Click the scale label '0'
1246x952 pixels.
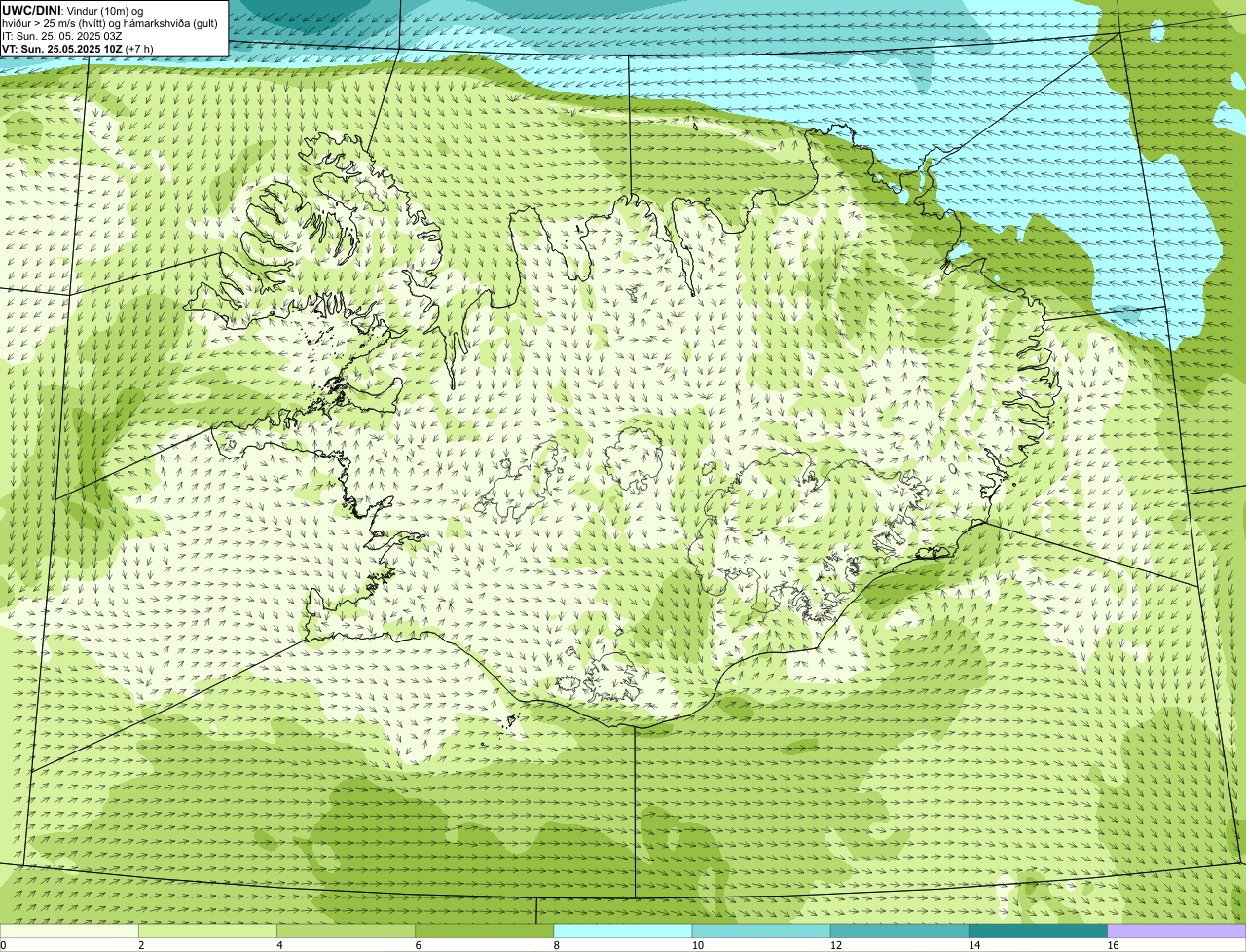click(4, 945)
